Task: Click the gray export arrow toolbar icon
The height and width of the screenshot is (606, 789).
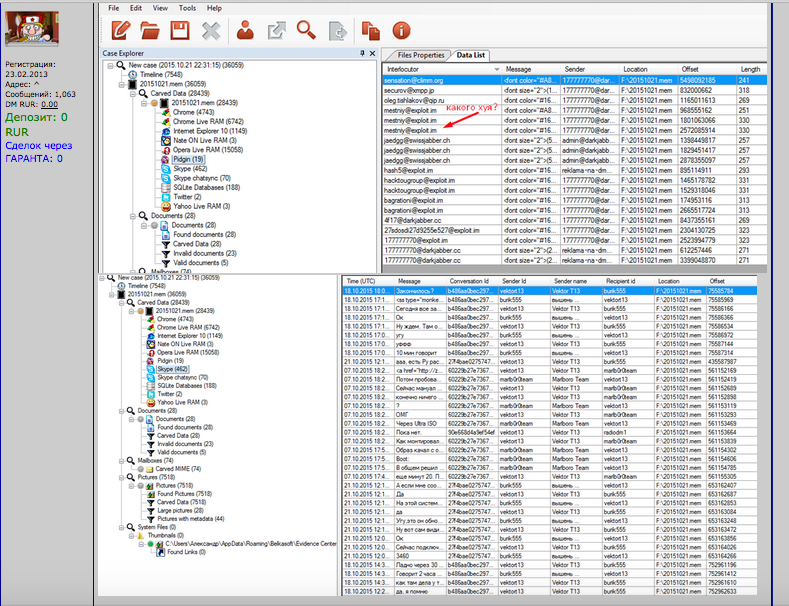Action: 276,30
